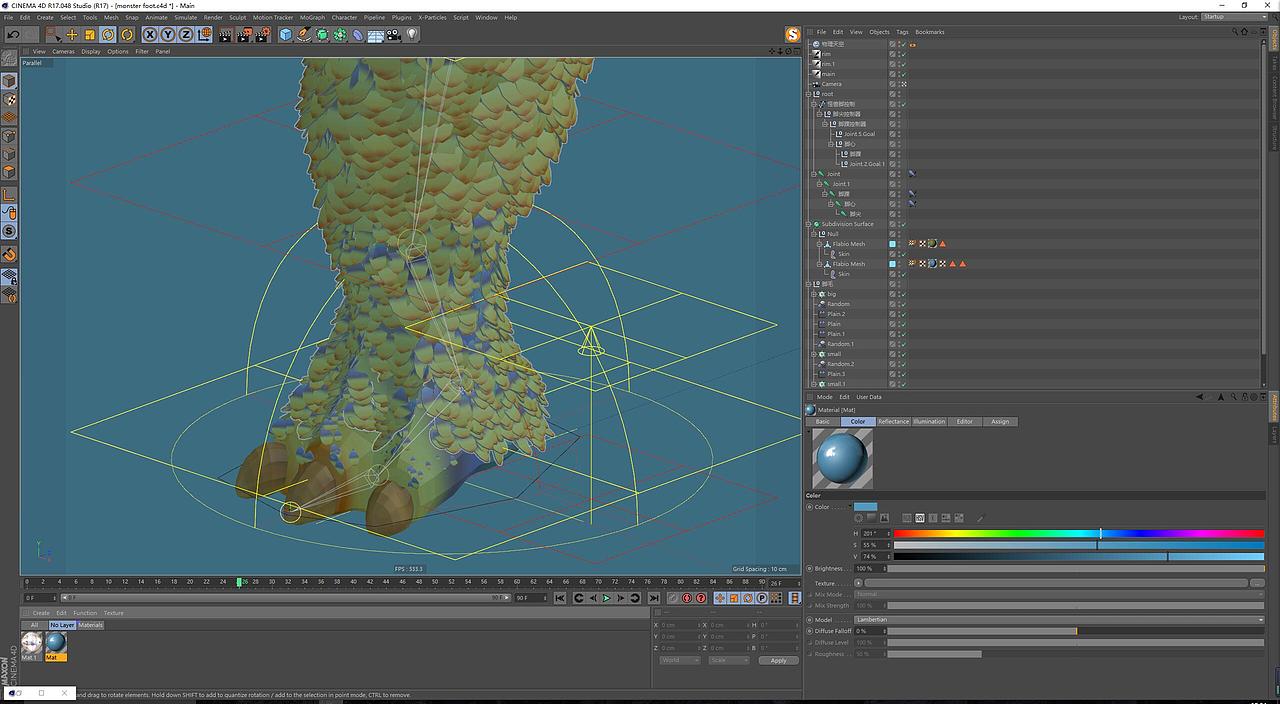The width and height of the screenshot is (1280, 704).
Task: Toggle the Position keyframe icon
Action: coord(720,598)
